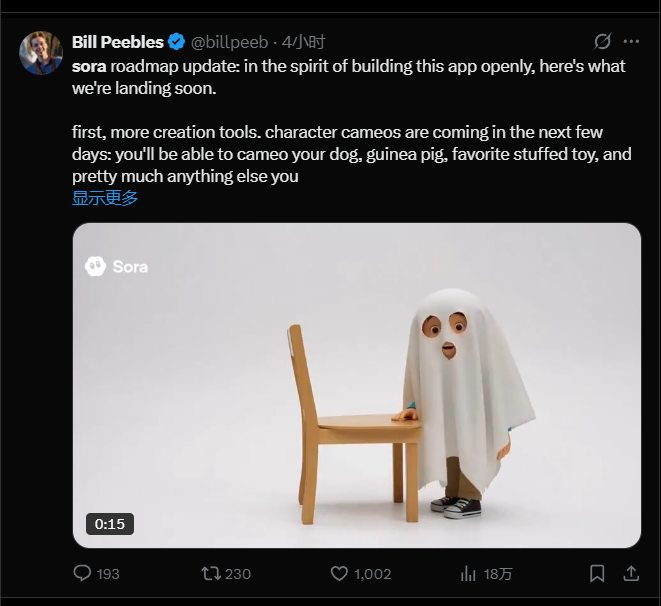Click the Sora logo watermark on video
The height and width of the screenshot is (606, 661).
point(117,266)
